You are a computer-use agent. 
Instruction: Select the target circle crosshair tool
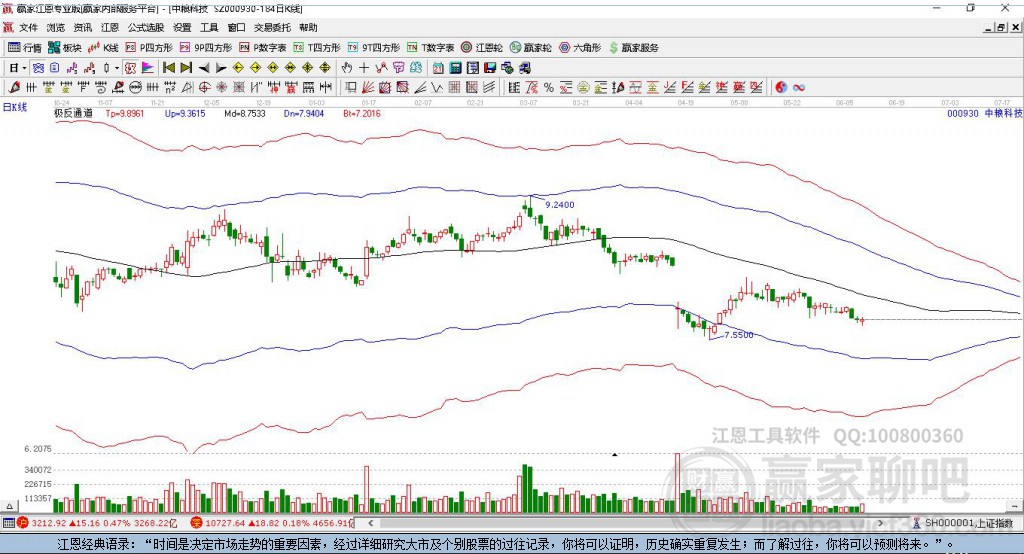(204, 87)
